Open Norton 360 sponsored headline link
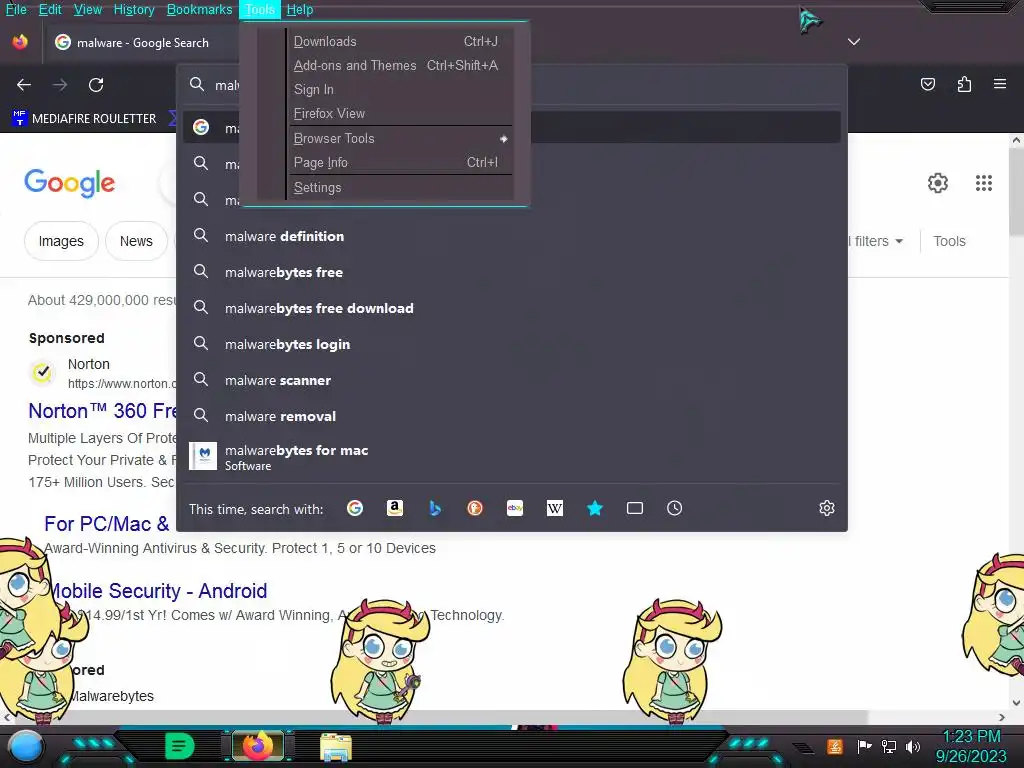 coord(103,411)
